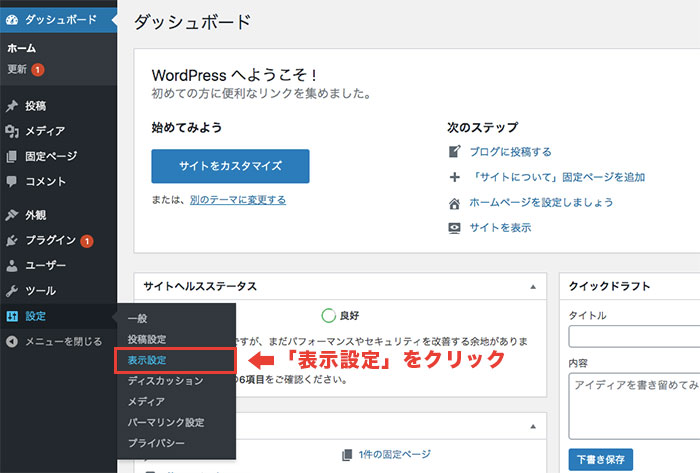Select 投稿設定 in settings submenu
This screenshot has height=473, width=700.
tap(147, 339)
